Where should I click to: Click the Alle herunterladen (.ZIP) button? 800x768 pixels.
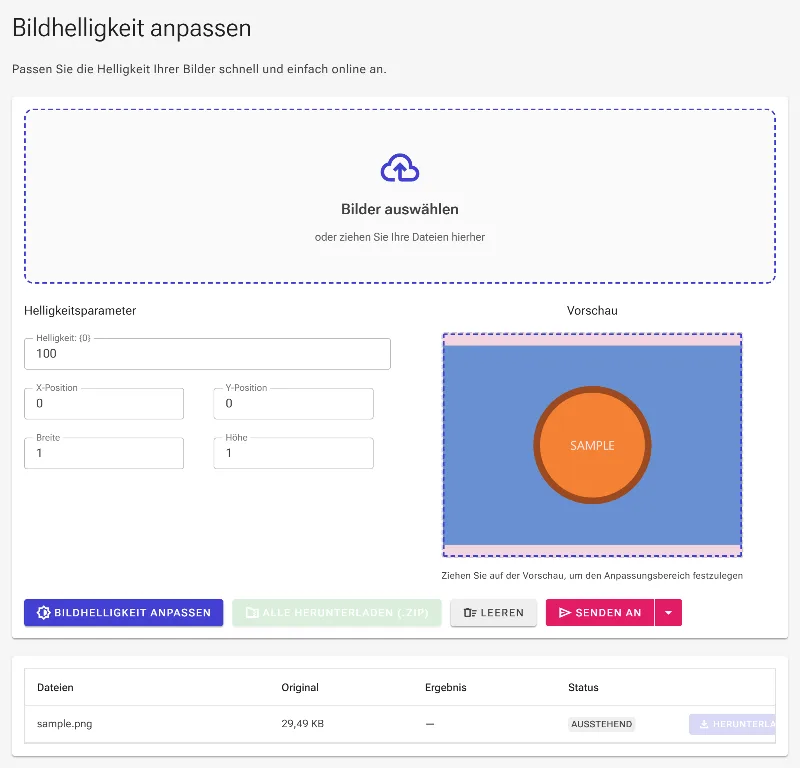point(337,612)
